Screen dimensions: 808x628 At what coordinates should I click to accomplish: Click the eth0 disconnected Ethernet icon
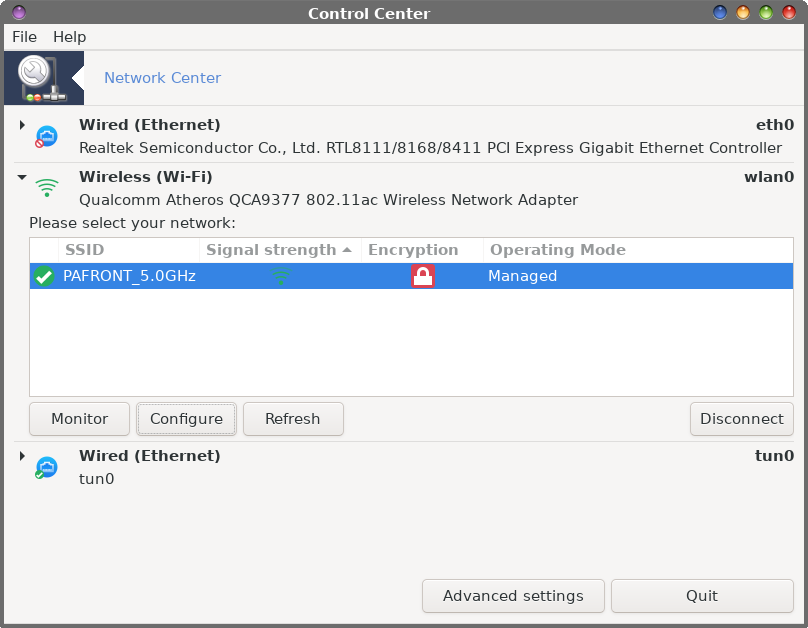click(x=46, y=137)
